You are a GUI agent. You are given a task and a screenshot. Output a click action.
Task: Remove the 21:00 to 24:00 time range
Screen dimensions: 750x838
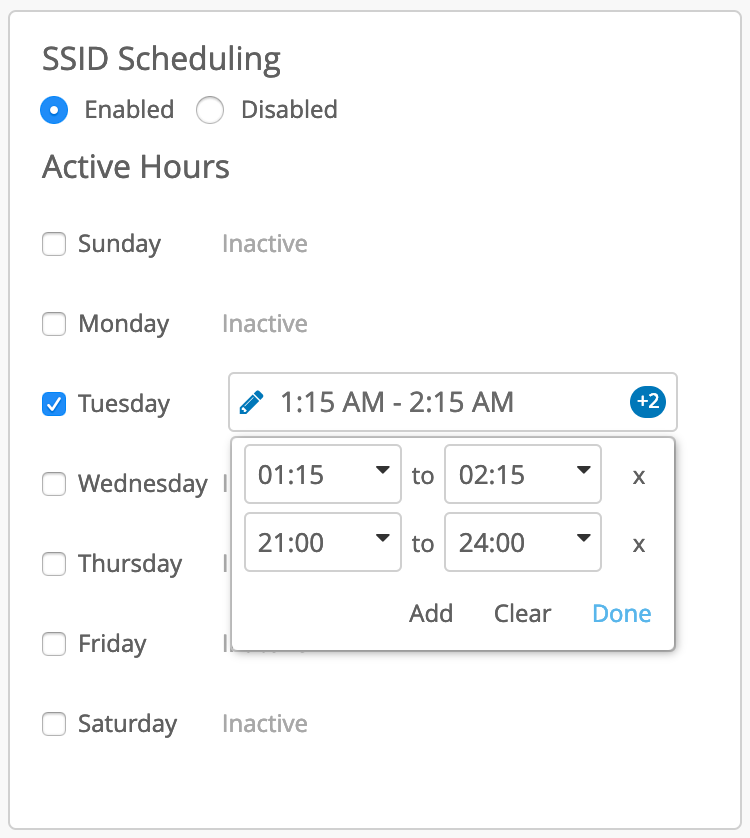tap(639, 544)
